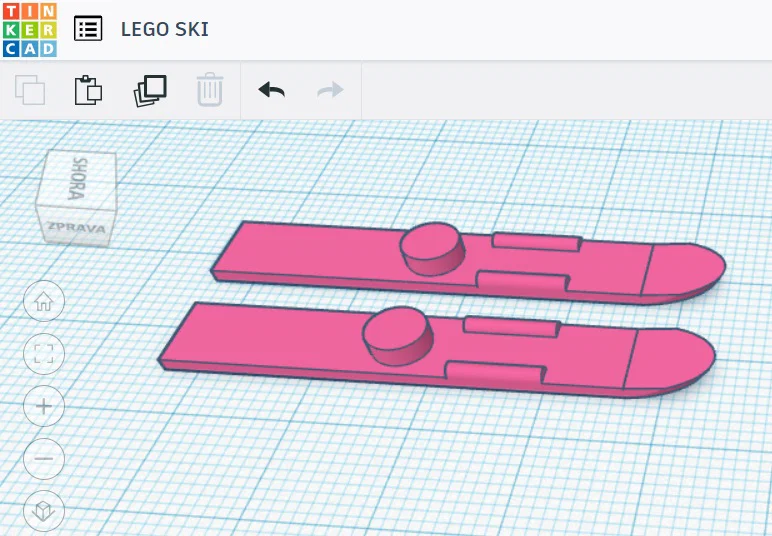This screenshot has width=772, height=536.
Task: Click the Tinkercad logo
Action: click(x=30, y=30)
